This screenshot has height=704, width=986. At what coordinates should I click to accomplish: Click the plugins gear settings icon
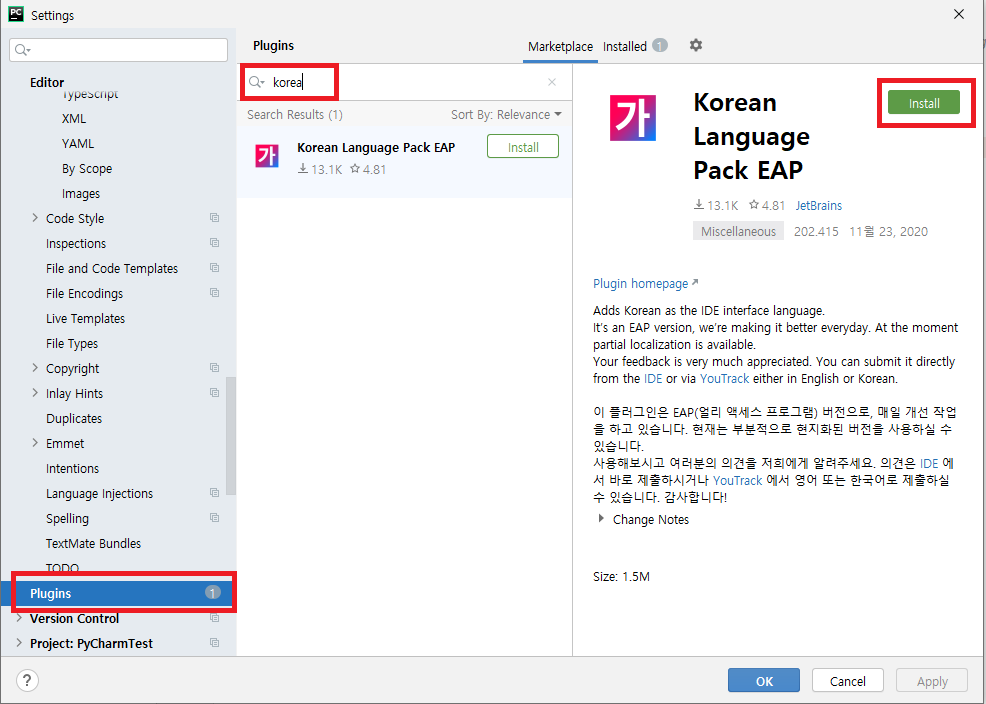[x=695, y=45]
